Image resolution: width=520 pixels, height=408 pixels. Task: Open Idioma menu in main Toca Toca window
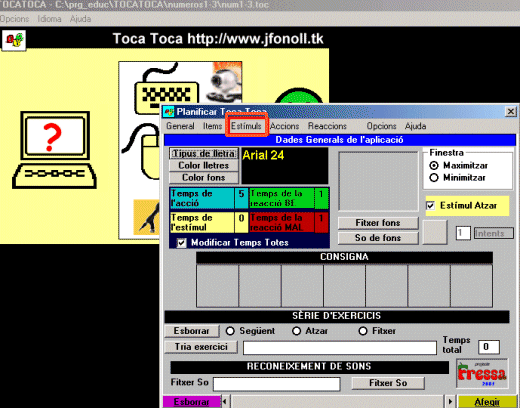tap(49, 19)
